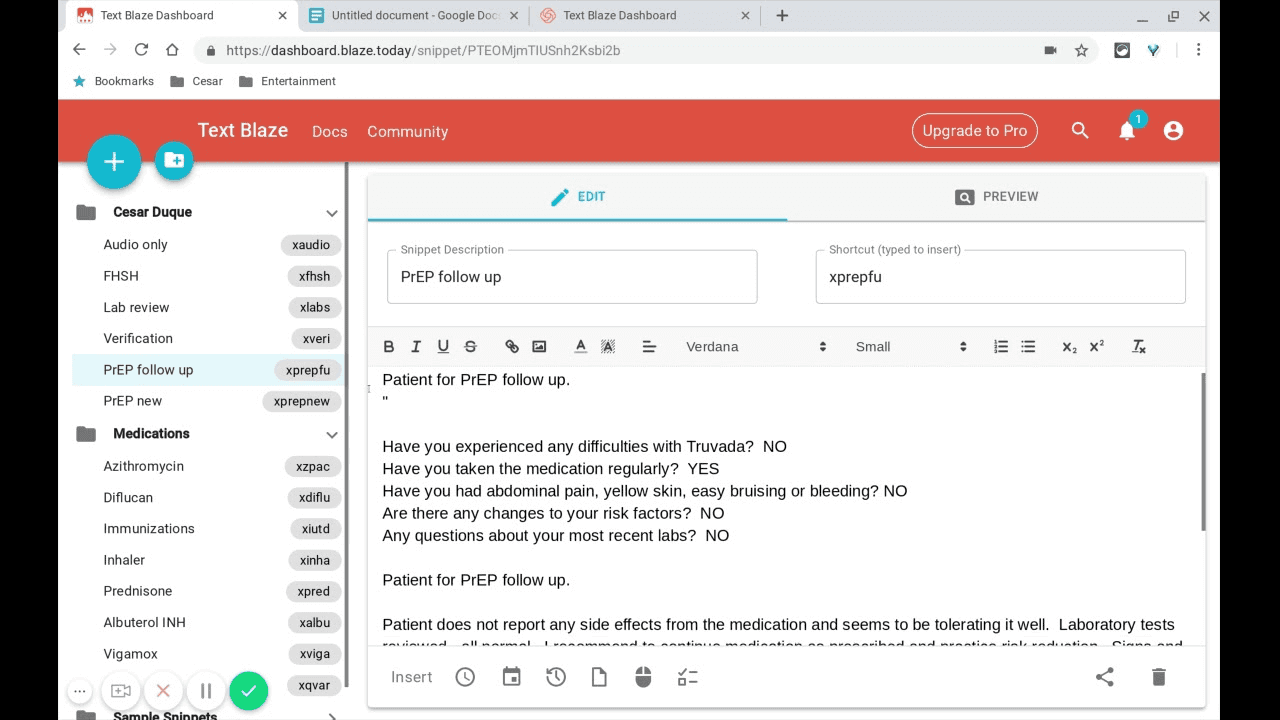Edit the Snippet Description field
The image size is (1280, 720).
click(572, 277)
